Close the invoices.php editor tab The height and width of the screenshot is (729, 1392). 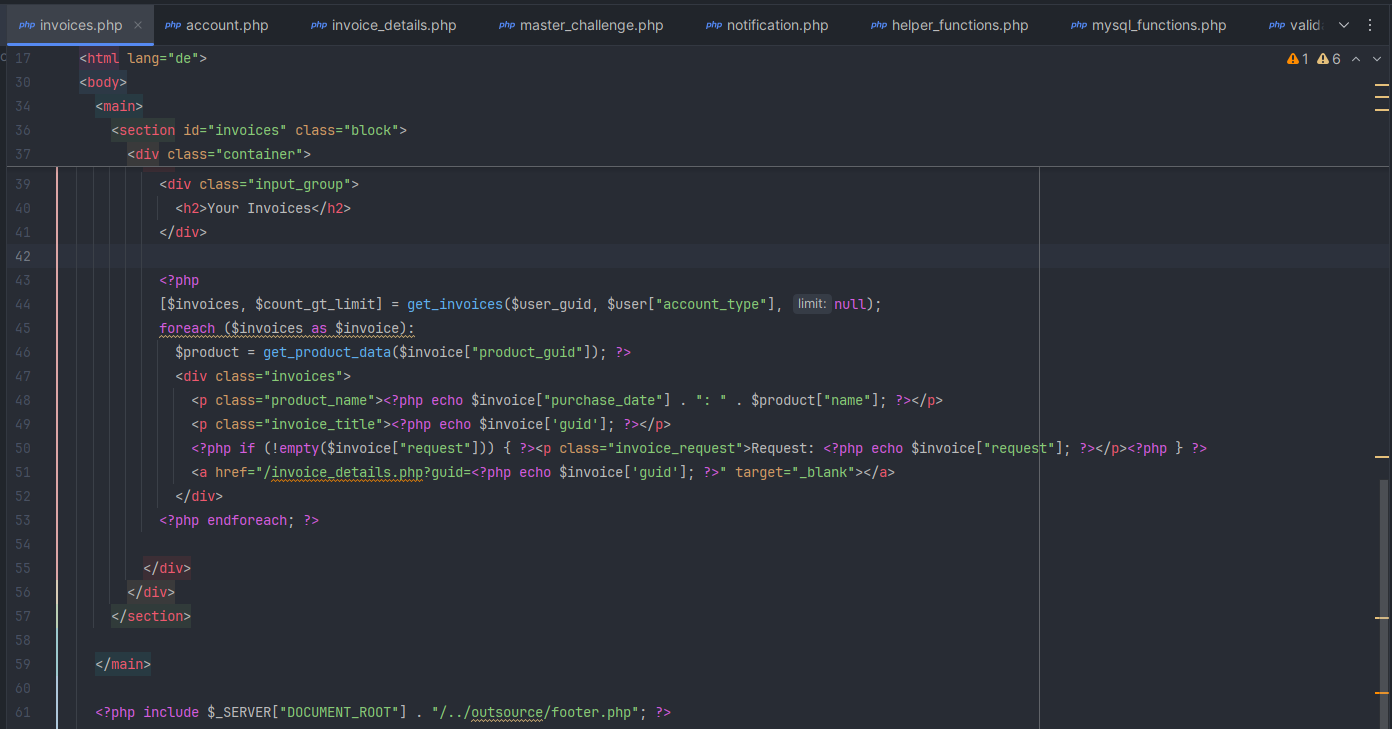137,25
